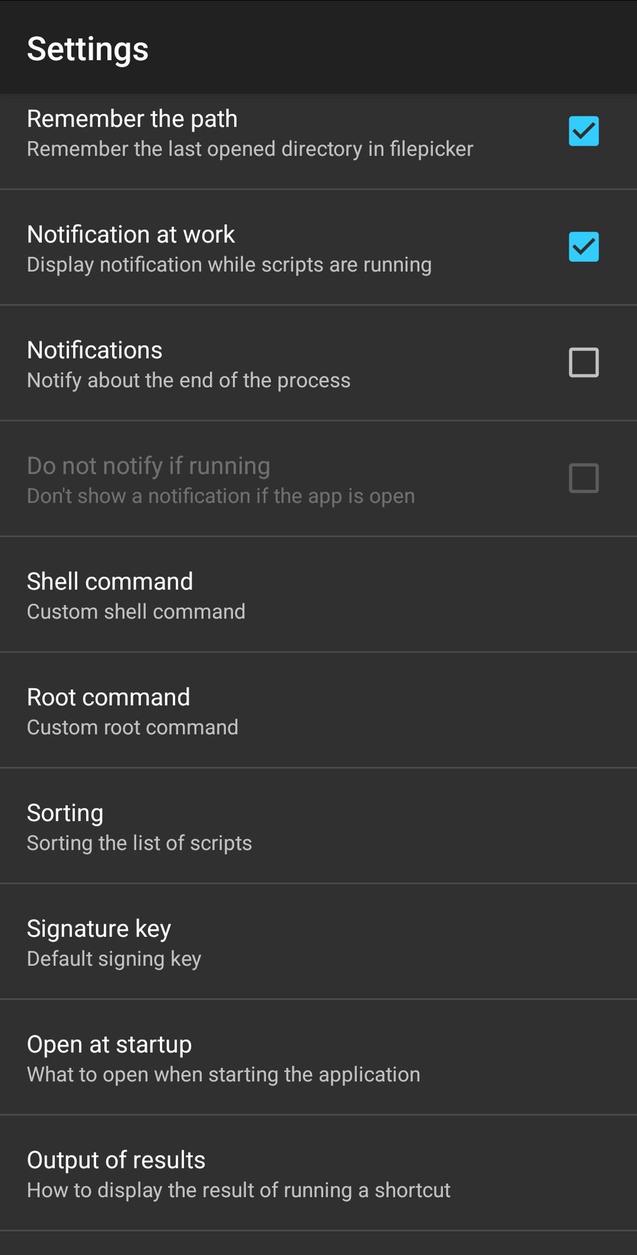Viewport: 637px width, 1255px height.
Task: Enable Notifications about end of process
Action: (x=583, y=362)
